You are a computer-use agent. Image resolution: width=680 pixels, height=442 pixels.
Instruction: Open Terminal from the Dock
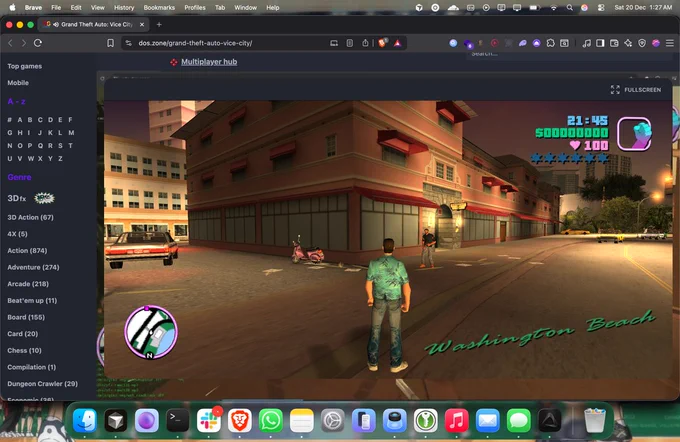[178, 421]
